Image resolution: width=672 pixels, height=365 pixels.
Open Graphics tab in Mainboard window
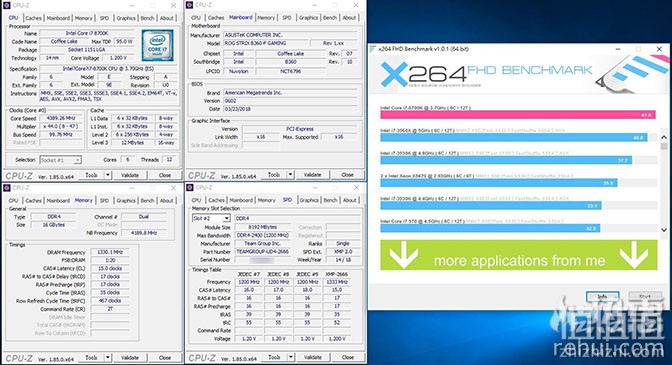click(309, 18)
